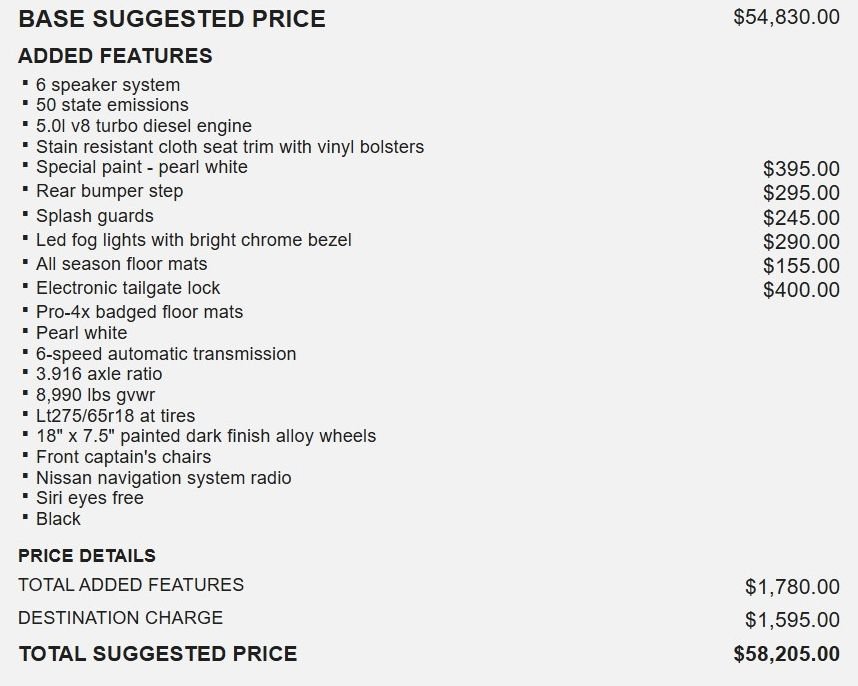Viewport: 858px width, 686px height.
Task: Select Special paint - pearl white item
Action: pyautogui.click(x=142, y=167)
